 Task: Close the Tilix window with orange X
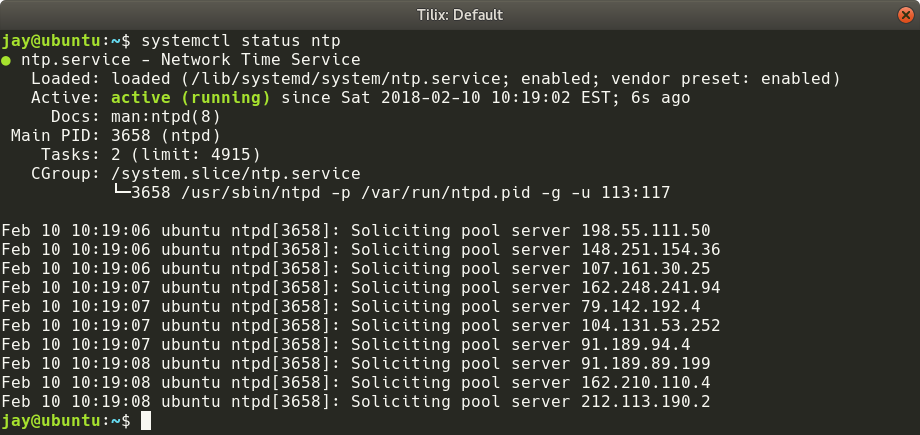pos(905,15)
